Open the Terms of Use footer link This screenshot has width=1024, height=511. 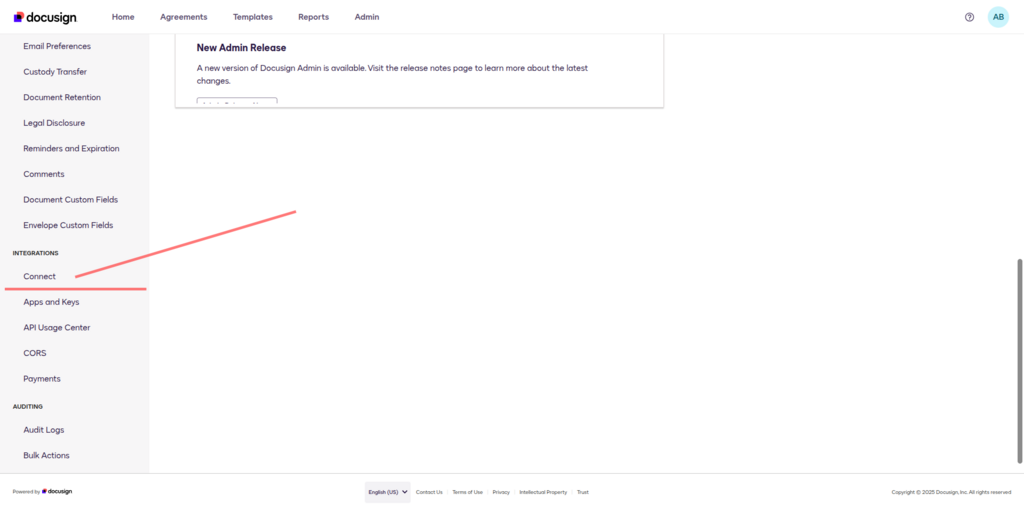(x=467, y=492)
